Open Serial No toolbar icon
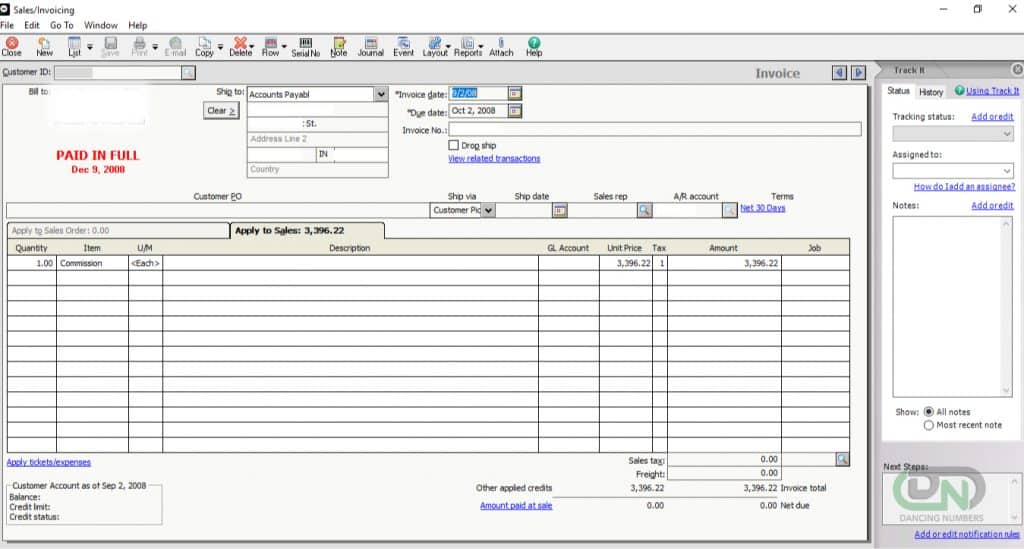This screenshot has height=549, width=1024. (x=306, y=47)
